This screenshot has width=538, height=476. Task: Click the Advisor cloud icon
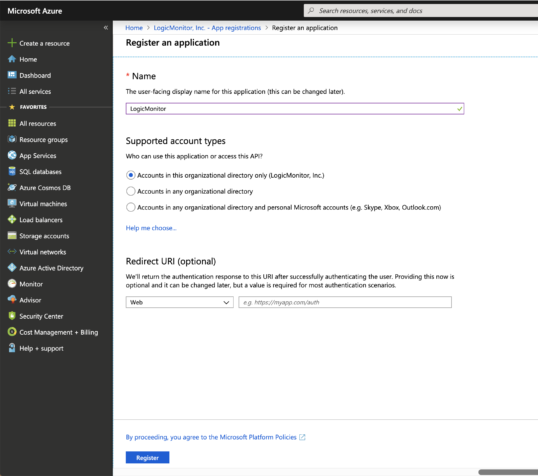(12, 300)
